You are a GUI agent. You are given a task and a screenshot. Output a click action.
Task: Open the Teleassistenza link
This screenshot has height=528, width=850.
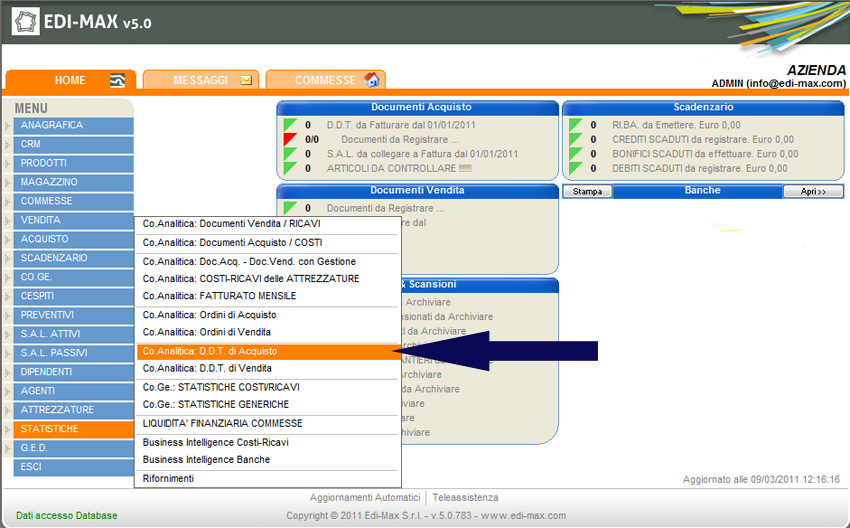point(465,498)
